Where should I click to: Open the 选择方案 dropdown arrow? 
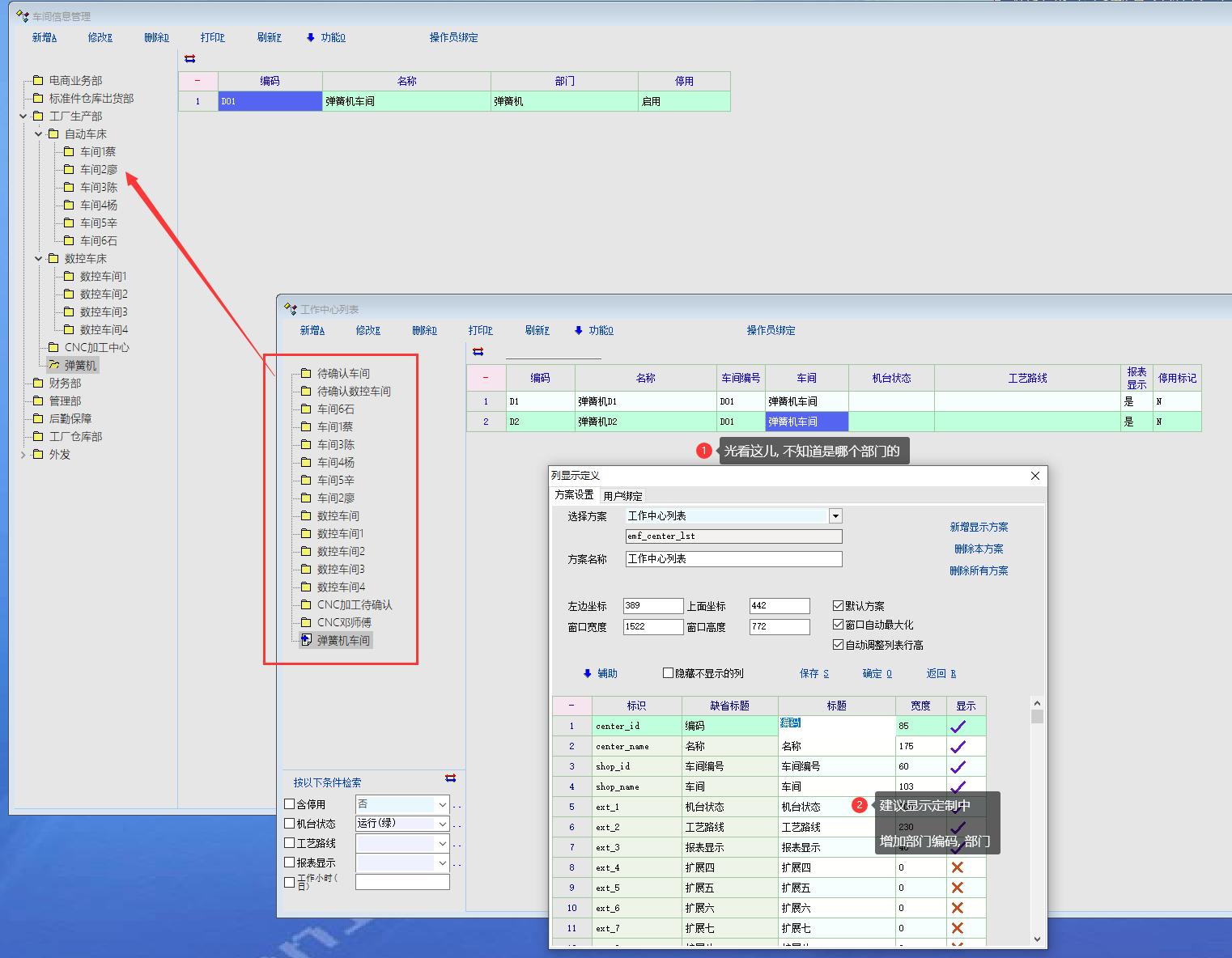835,516
